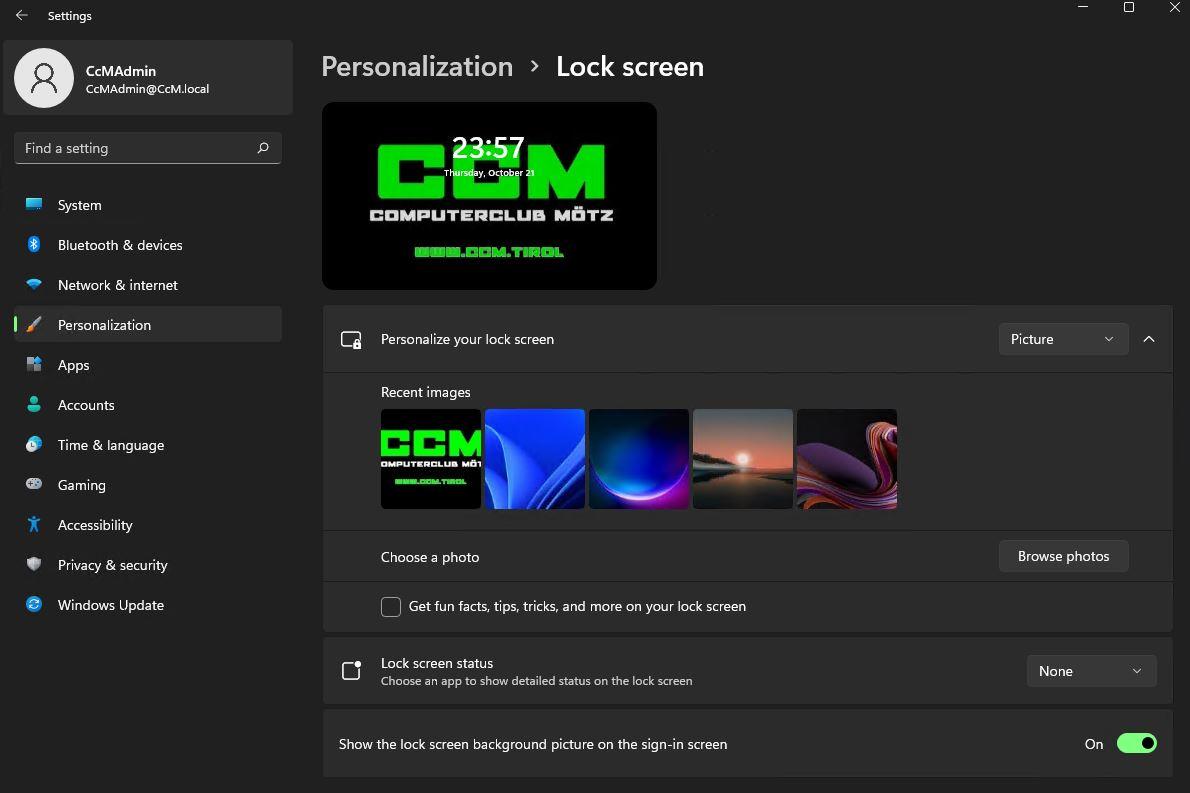Select the glowing blue orb recent image
1190x793 pixels.
[639, 459]
